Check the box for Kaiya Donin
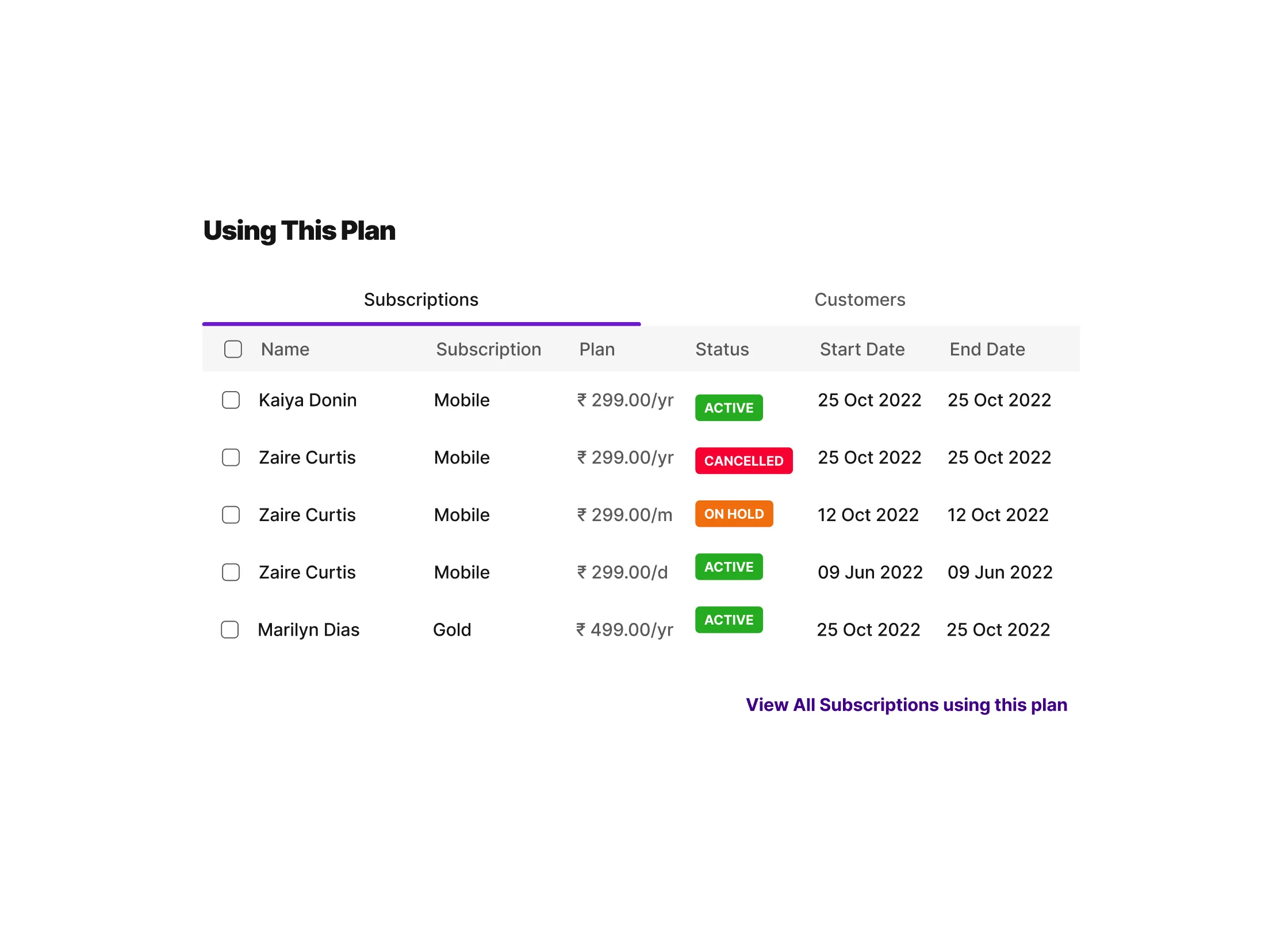 pos(231,400)
